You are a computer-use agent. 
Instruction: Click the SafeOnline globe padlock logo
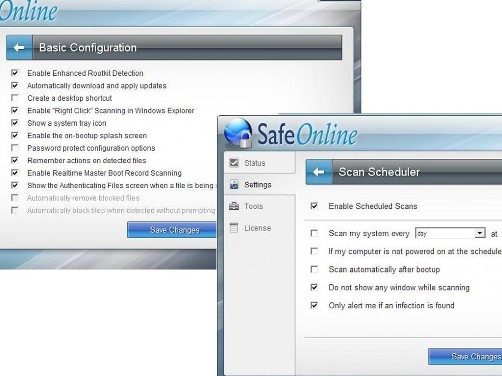pyautogui.click(x=238, y=133)
